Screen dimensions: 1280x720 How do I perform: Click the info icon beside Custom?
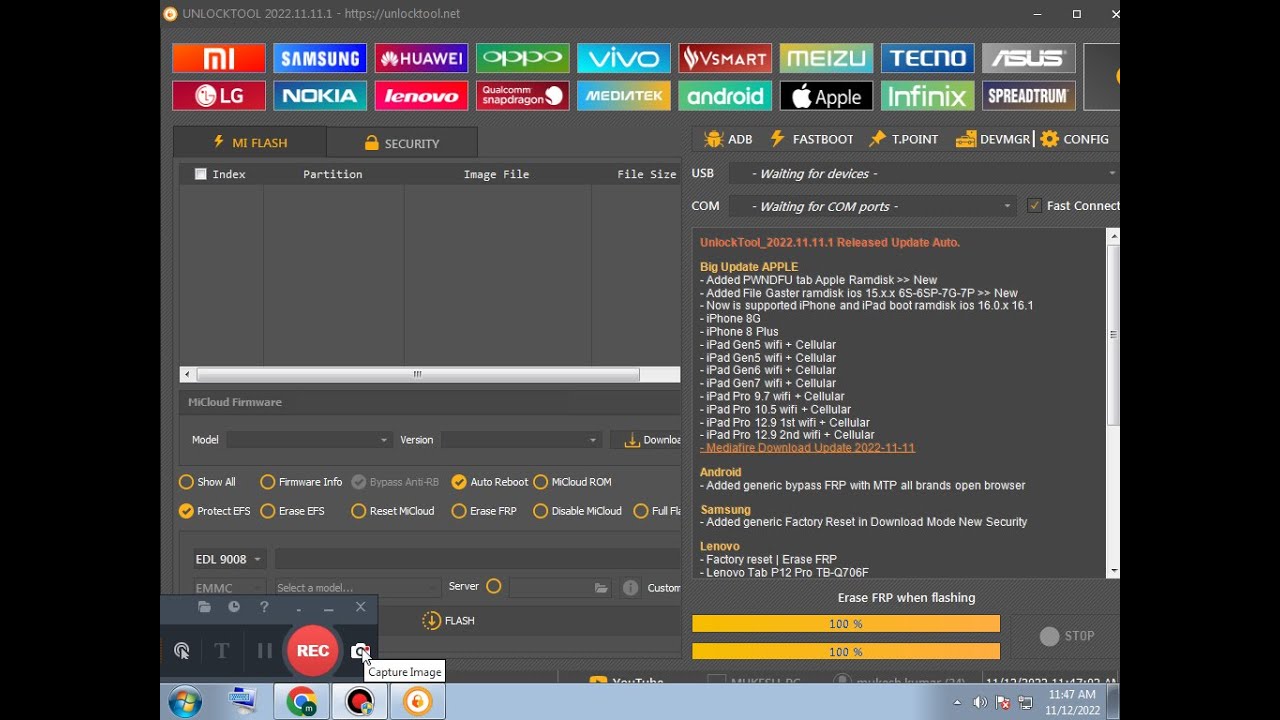(630, 588)
